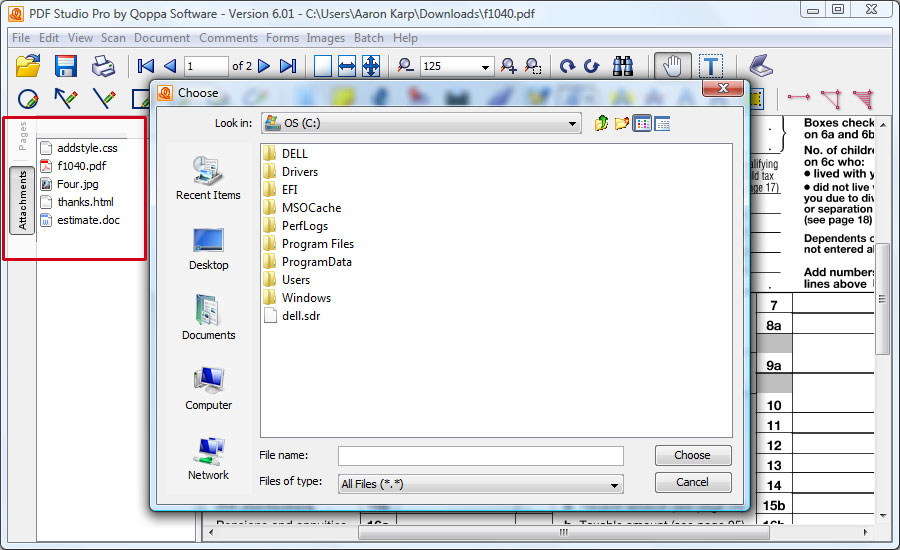
Task: Switch to the Pages side tab
Action: click(22, 136)
